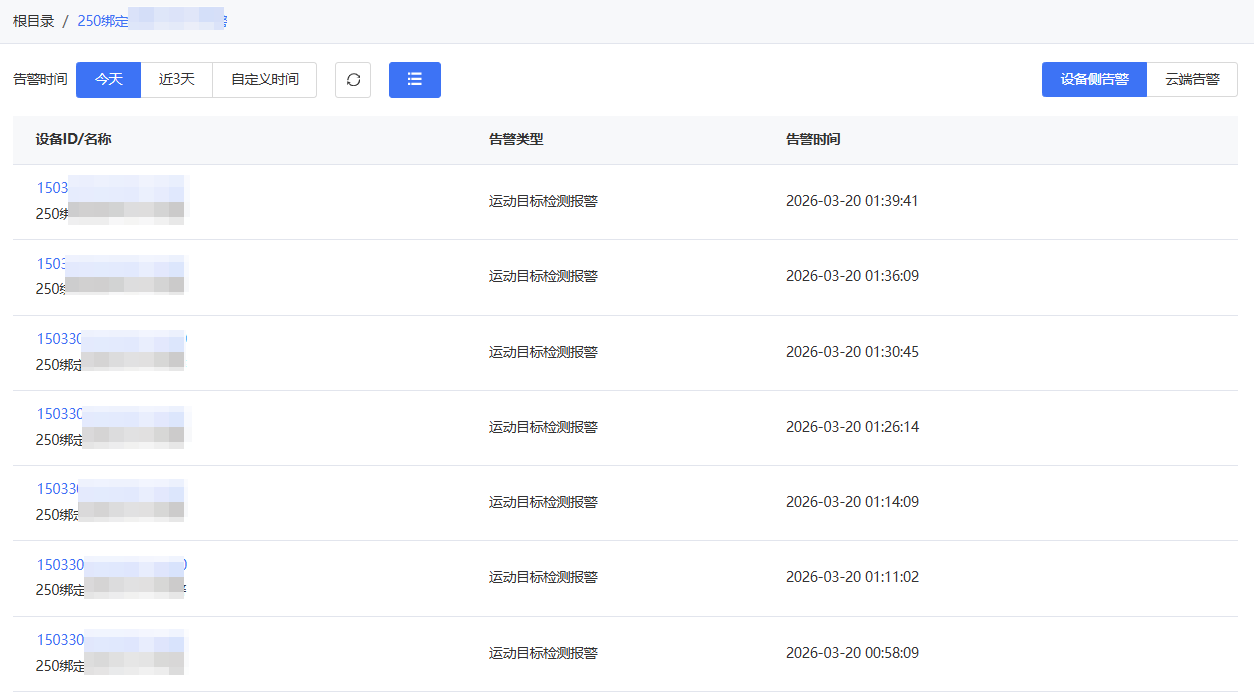This screenshot has width=1254, height=696.
Task: Switch to the 设备侧告警 tab
Action: pyautogui.click(x=1094, y=80)
